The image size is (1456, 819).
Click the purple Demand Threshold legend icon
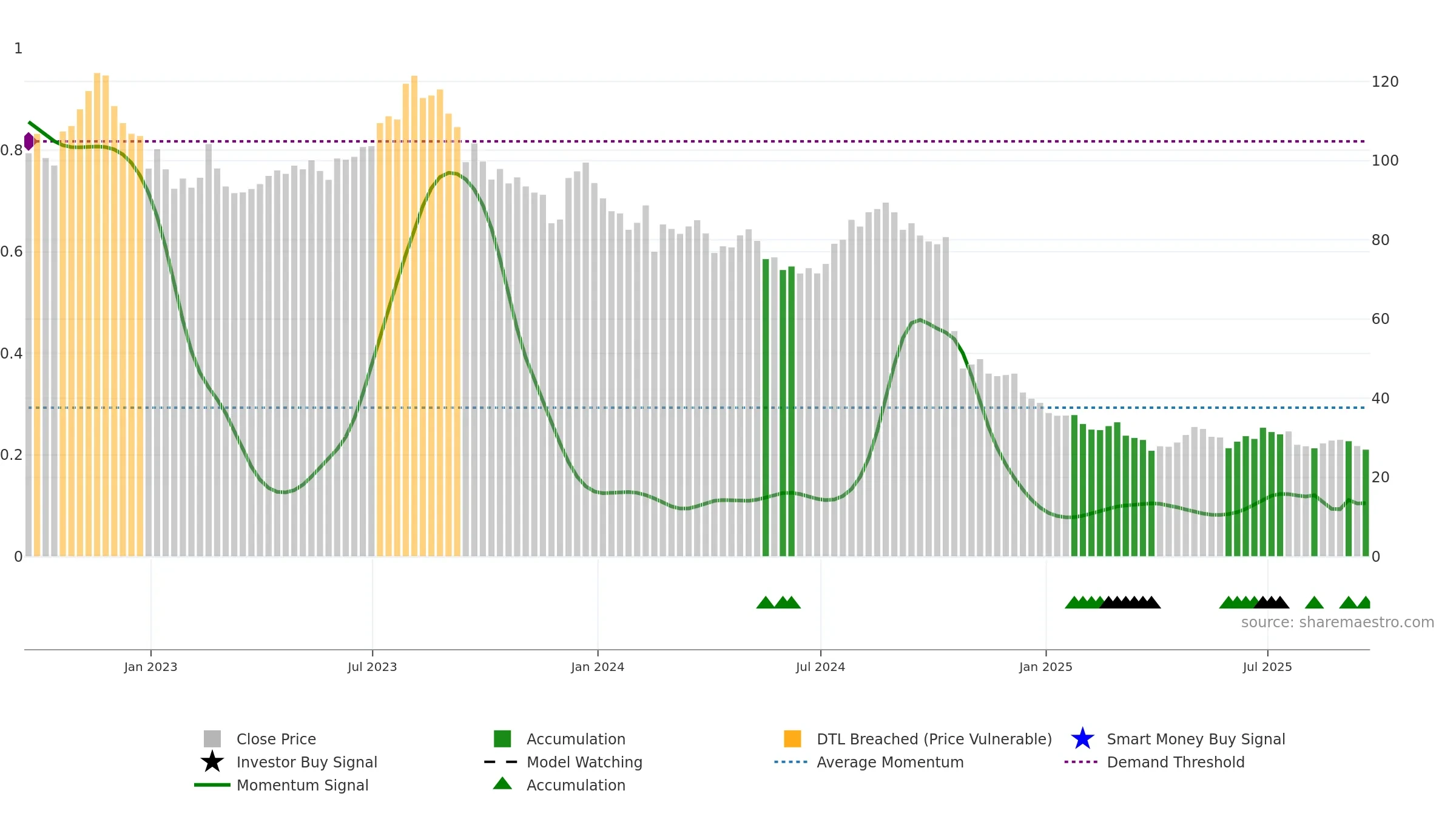click(1081, 762)
